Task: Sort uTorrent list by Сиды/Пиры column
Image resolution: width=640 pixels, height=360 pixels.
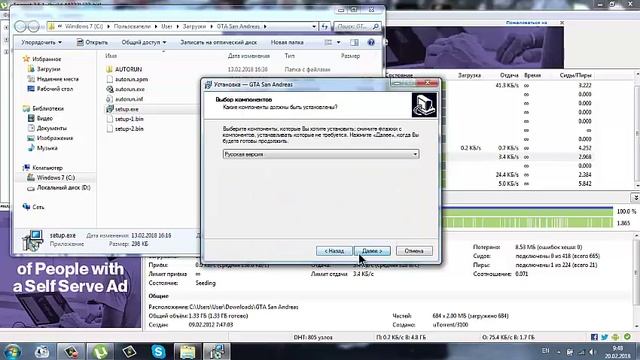Action: point(576,76)
